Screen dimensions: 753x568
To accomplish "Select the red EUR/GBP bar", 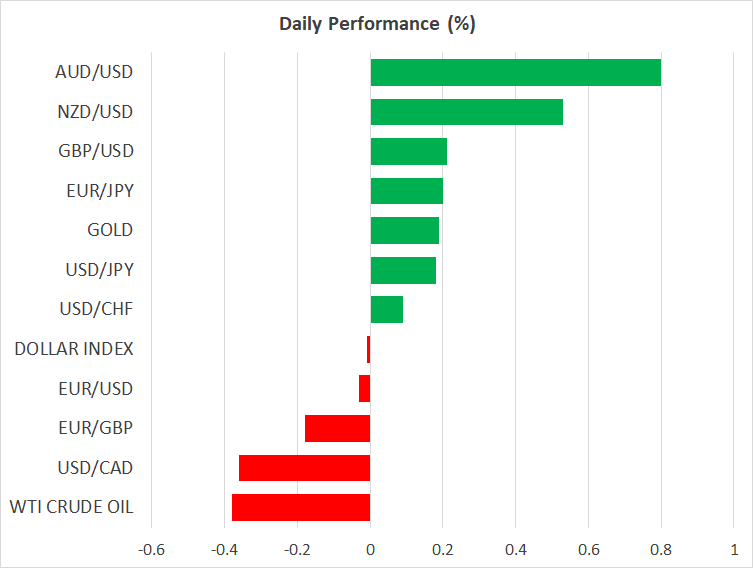I will [x=337, y=428].
